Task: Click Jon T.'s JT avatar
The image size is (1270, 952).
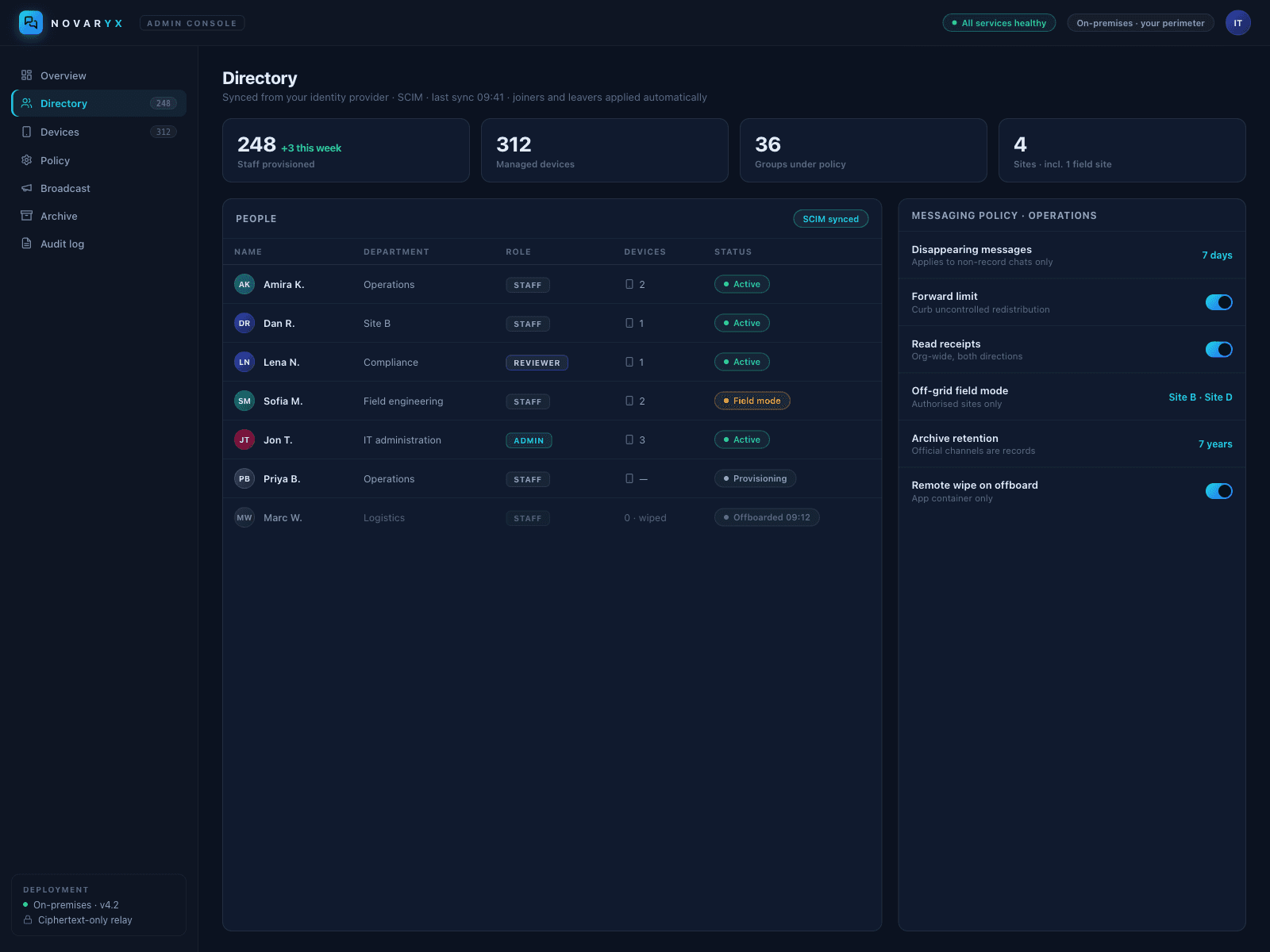Action: tap(244, 440)
